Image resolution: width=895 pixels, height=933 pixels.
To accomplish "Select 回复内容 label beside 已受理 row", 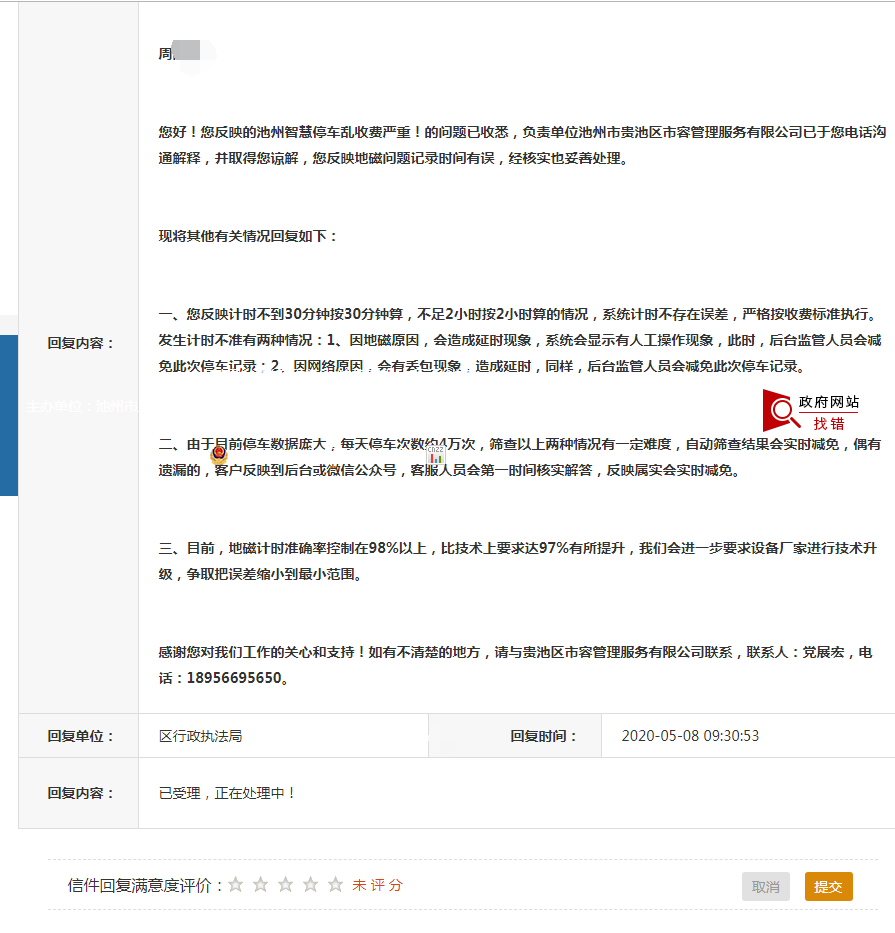I will 80,793.
